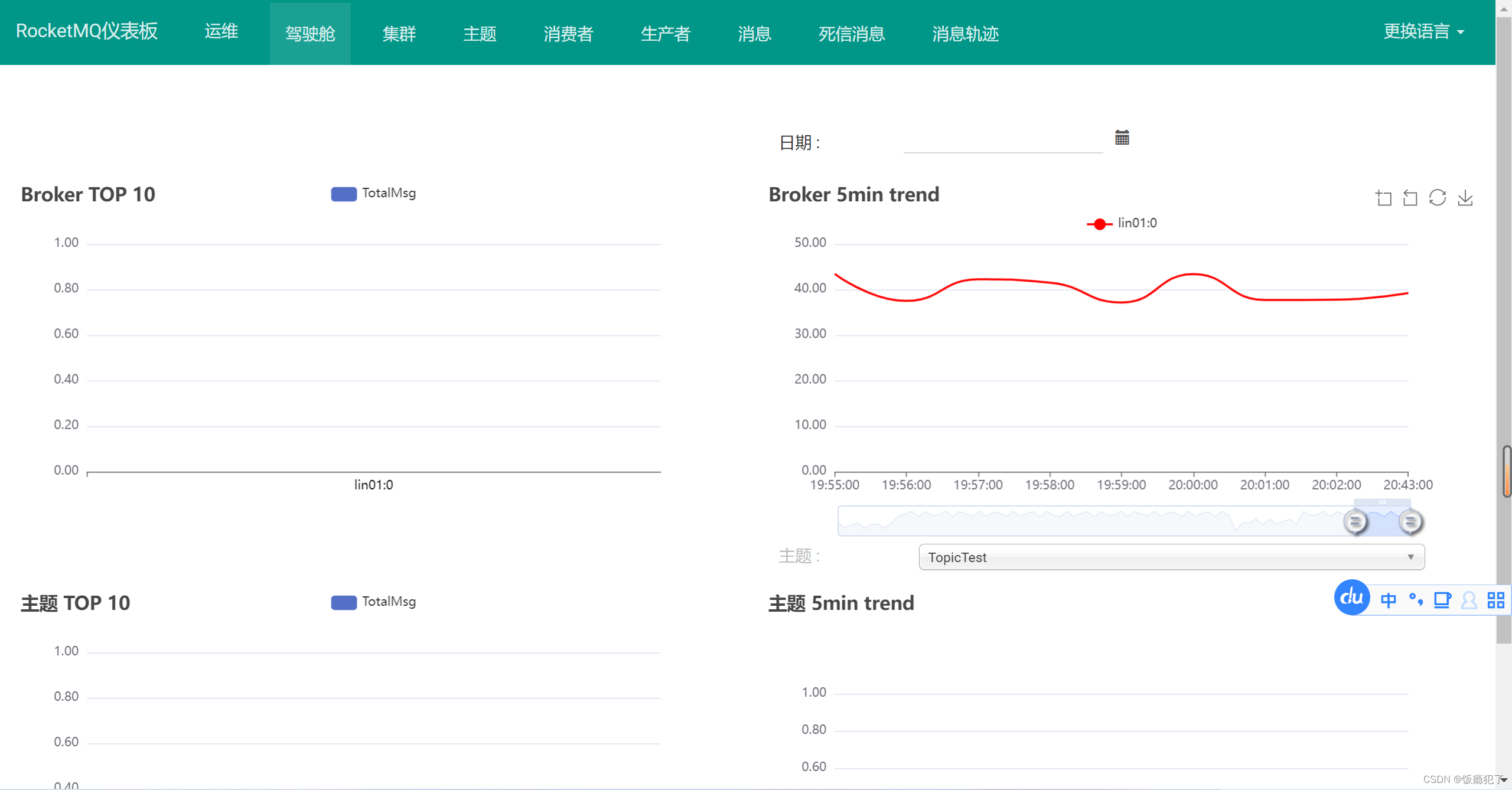Select the 驾驶舱 dashboard tab
This screenshot has height=790, width=1512.
coord(310,34)
